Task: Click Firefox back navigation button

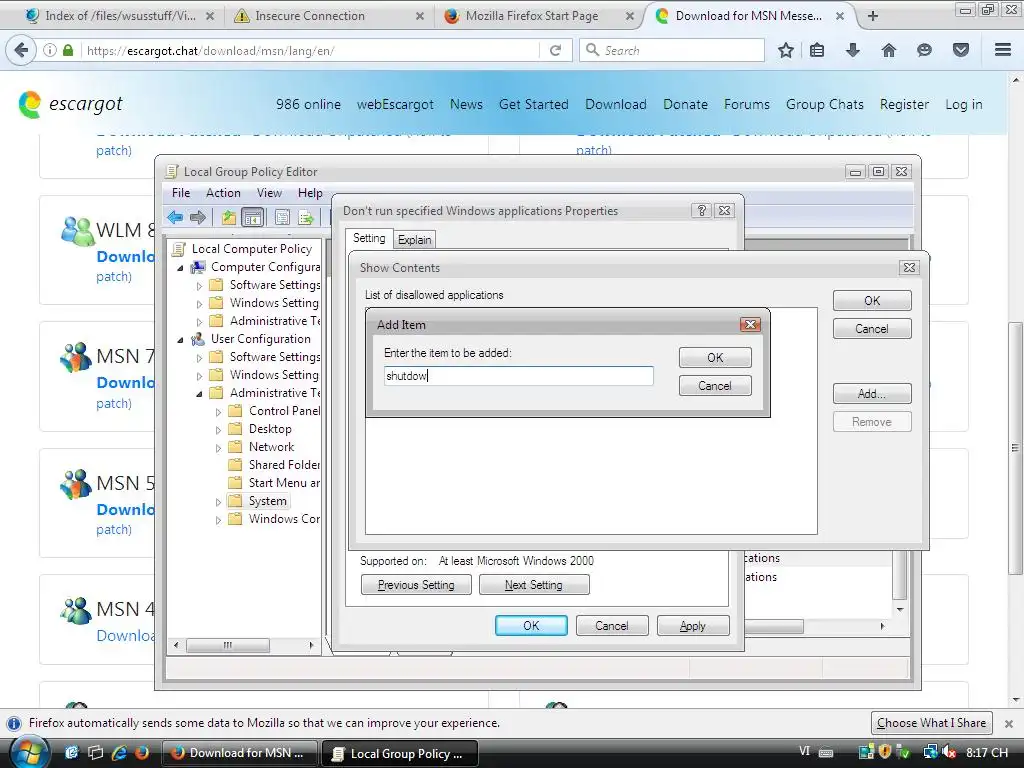Action: click(x=21, y=50)
